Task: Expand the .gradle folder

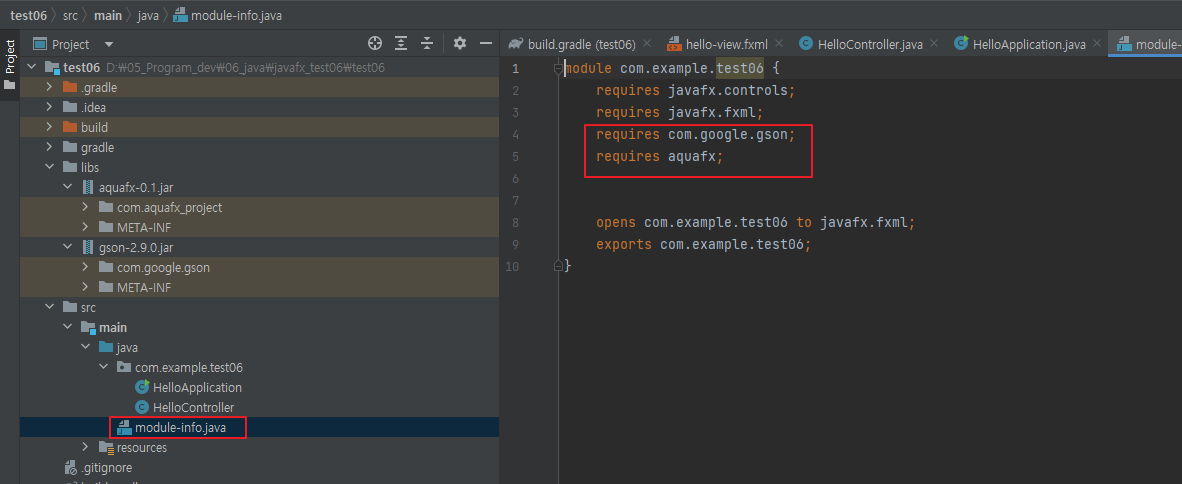Action: [x=49, y=87]
